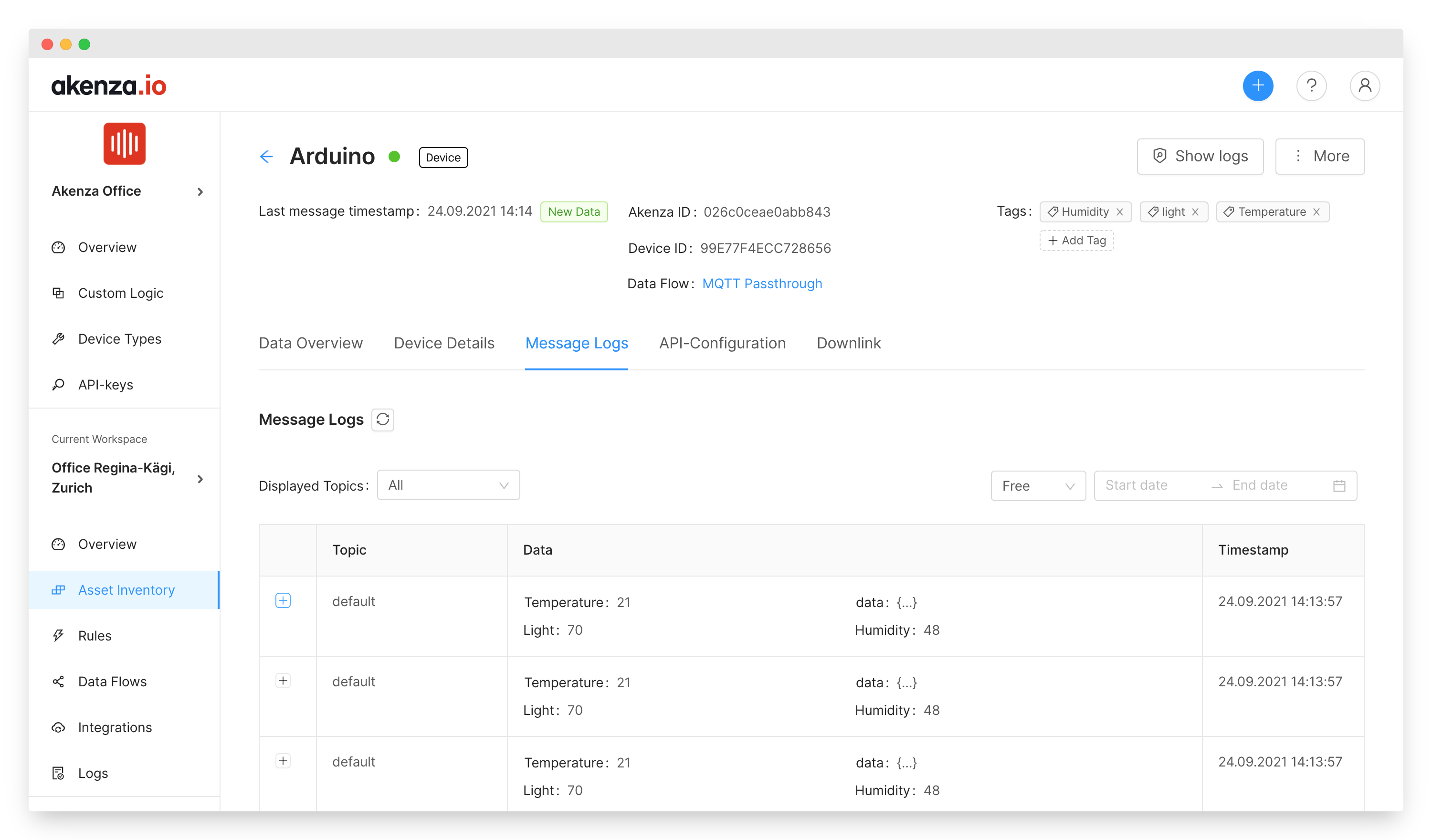Screen dimensions: 1432x840
Task: Switch to the Data Overview tab
Action: [x=311, y=343]
